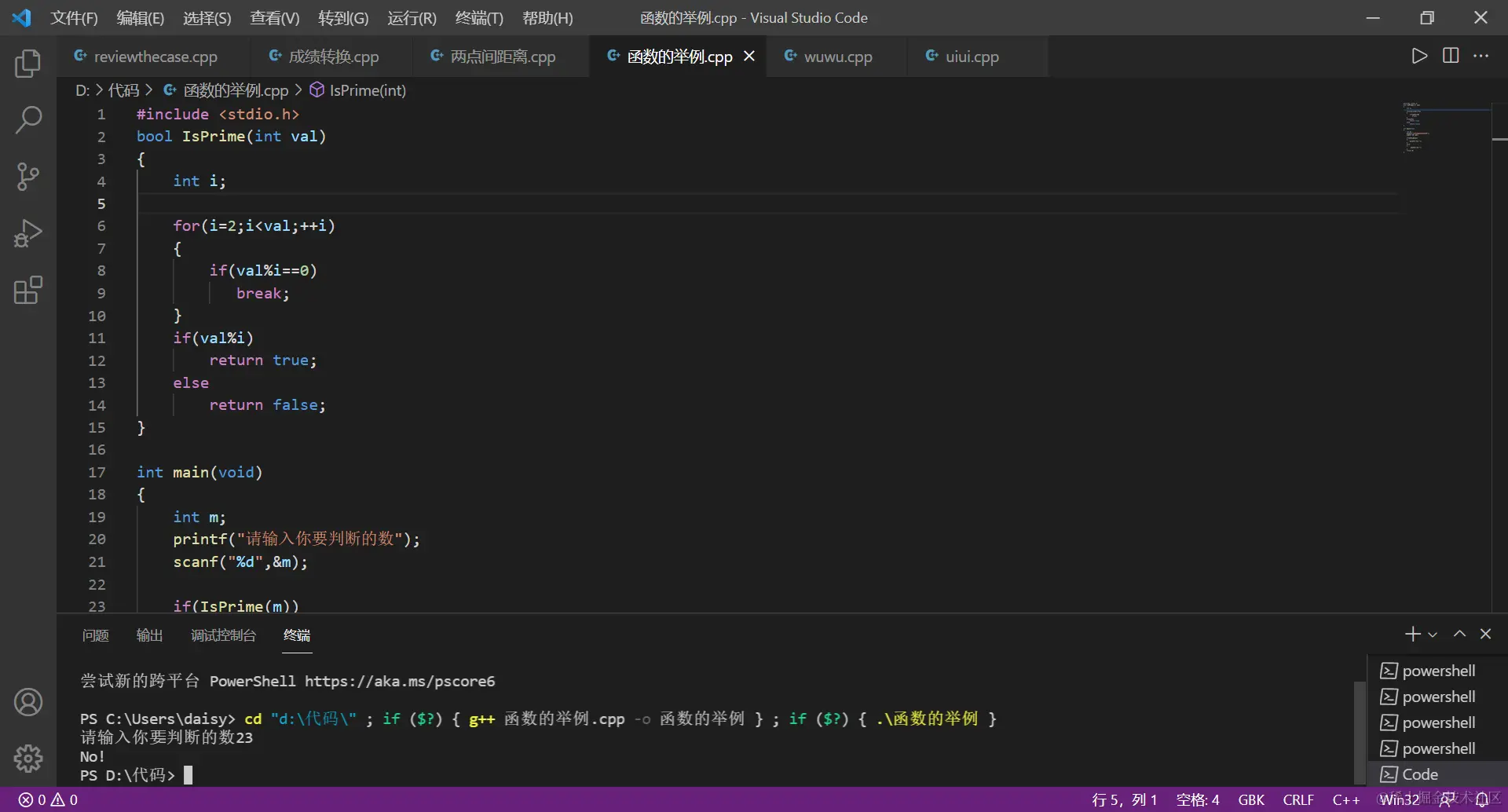
Task: Click the Explorer icon in the sidebar
Action: 28,64
